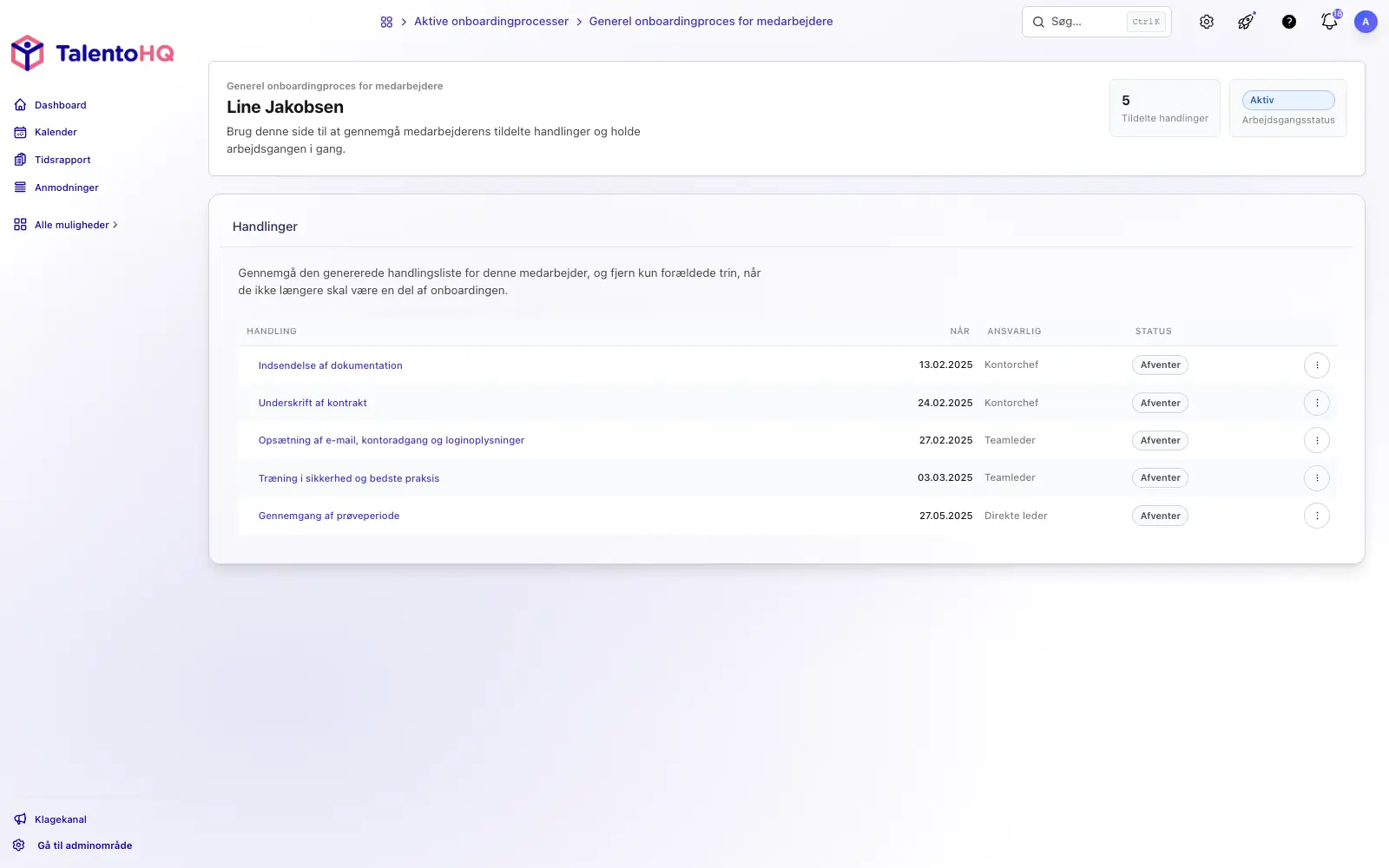Click the breadcrumb grid home icon
1389x868 pixels.
[386, 22]
